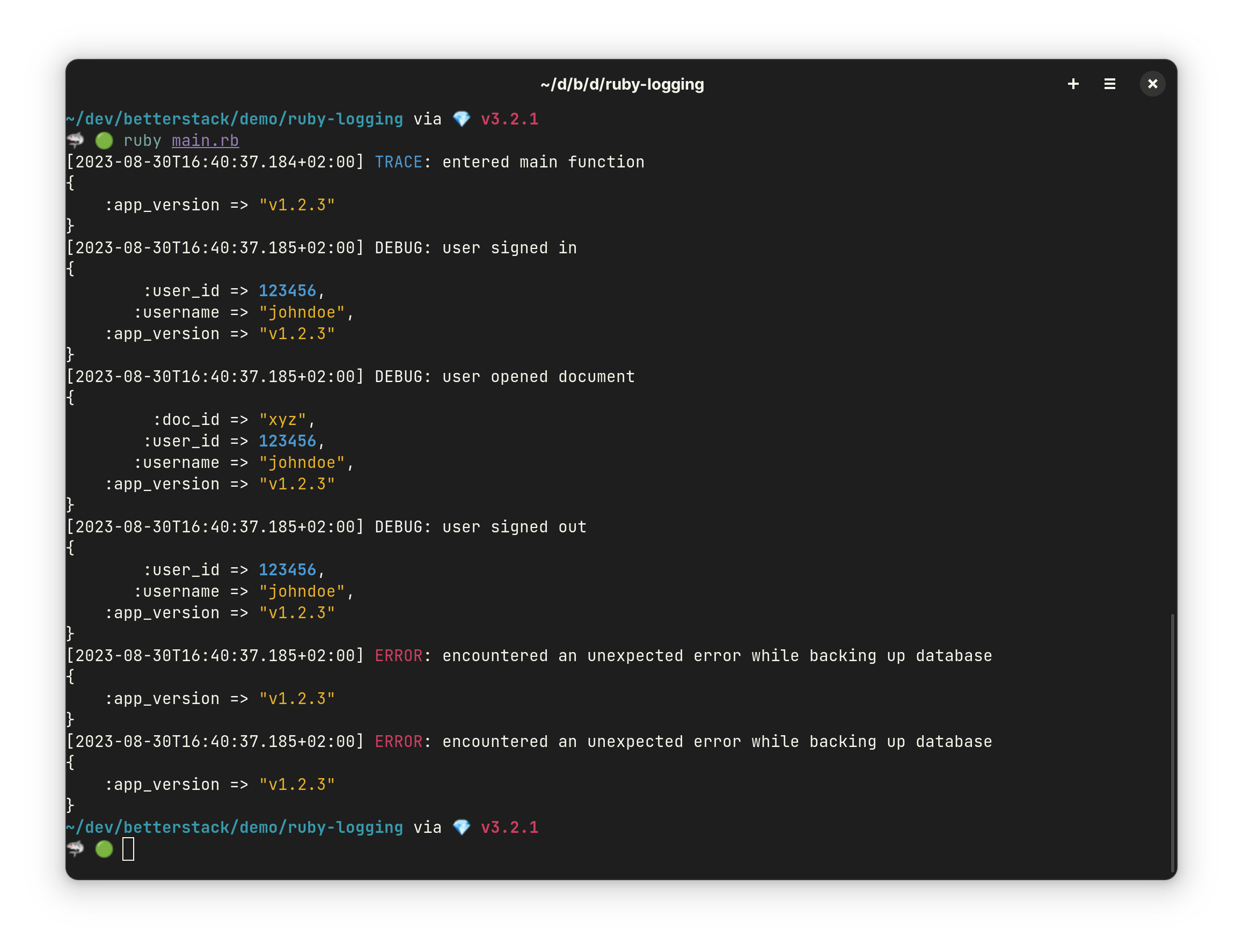Viewport: 1243px width, 952px height.
Task: Click the top ~/dev/betterstack/demo/ruby-logging path
Action: (235, 119)
